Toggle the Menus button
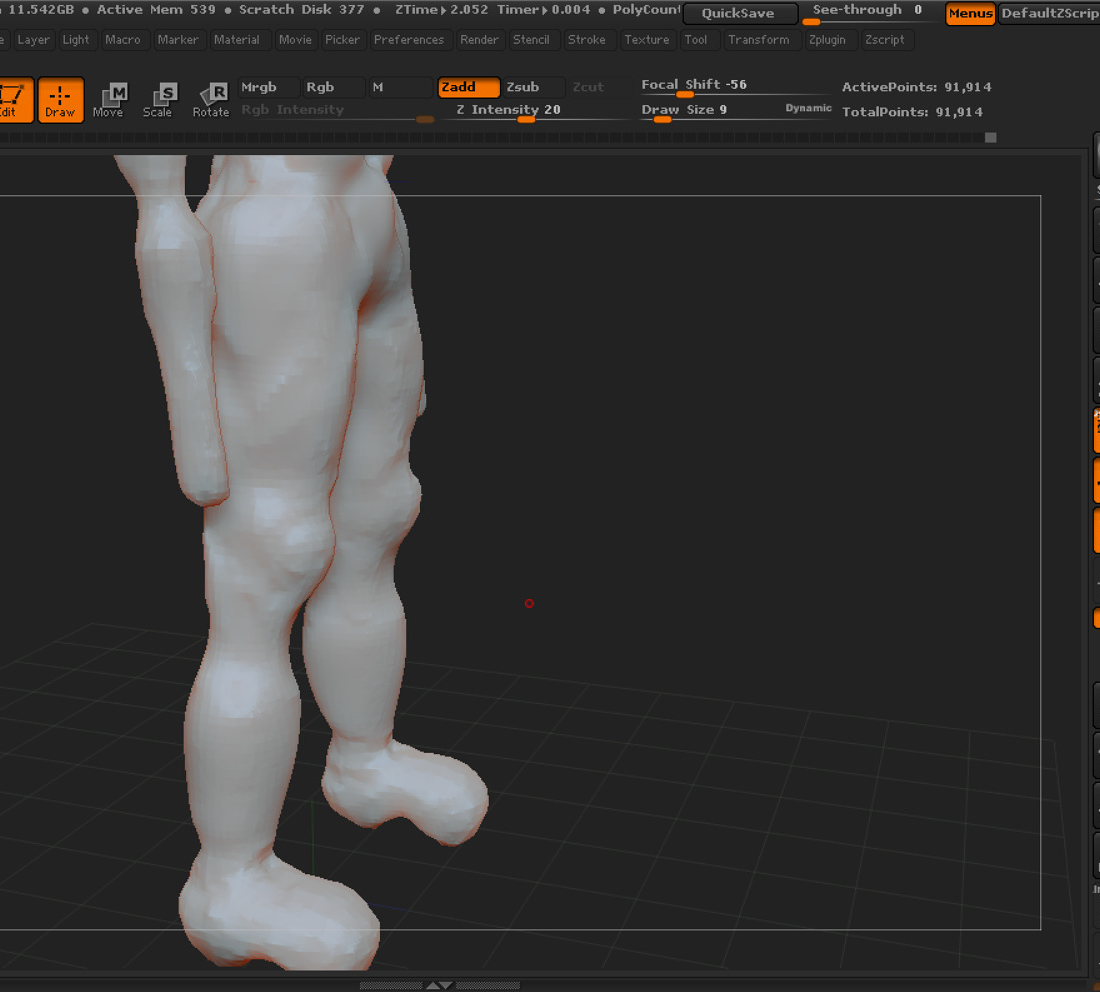The image size is (1100, 992). tap(970, 13)
